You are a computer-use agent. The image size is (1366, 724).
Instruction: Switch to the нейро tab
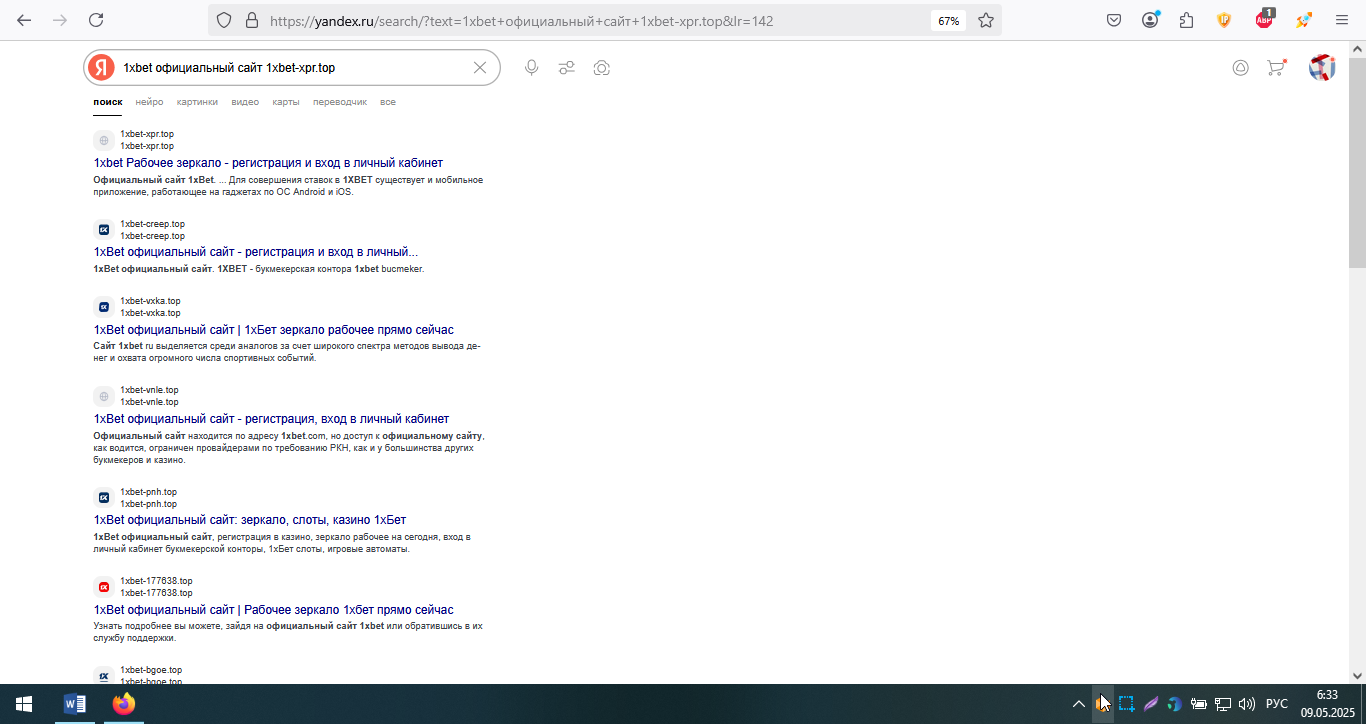tap(150, 102)
